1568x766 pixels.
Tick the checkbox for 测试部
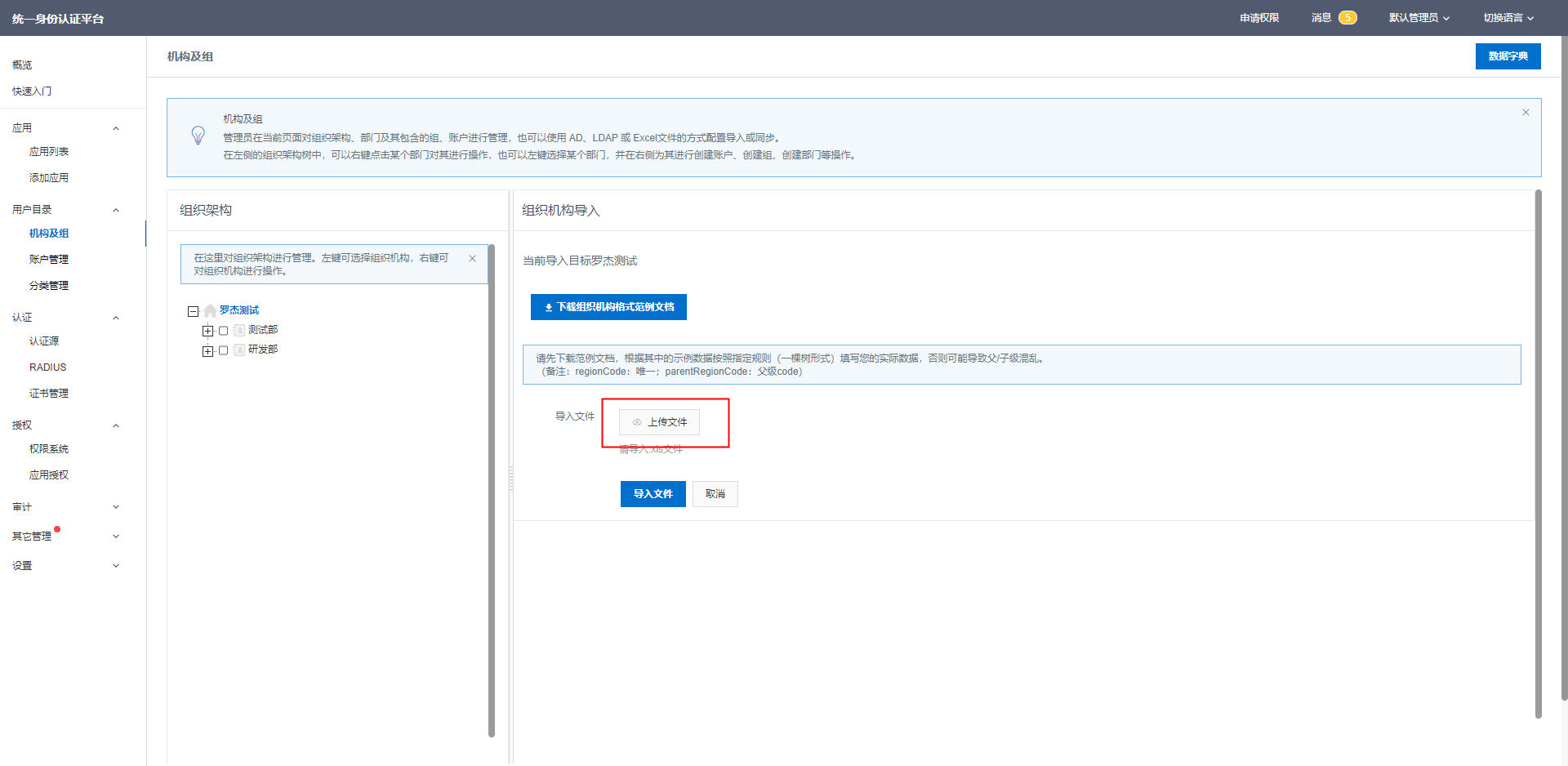223,331
